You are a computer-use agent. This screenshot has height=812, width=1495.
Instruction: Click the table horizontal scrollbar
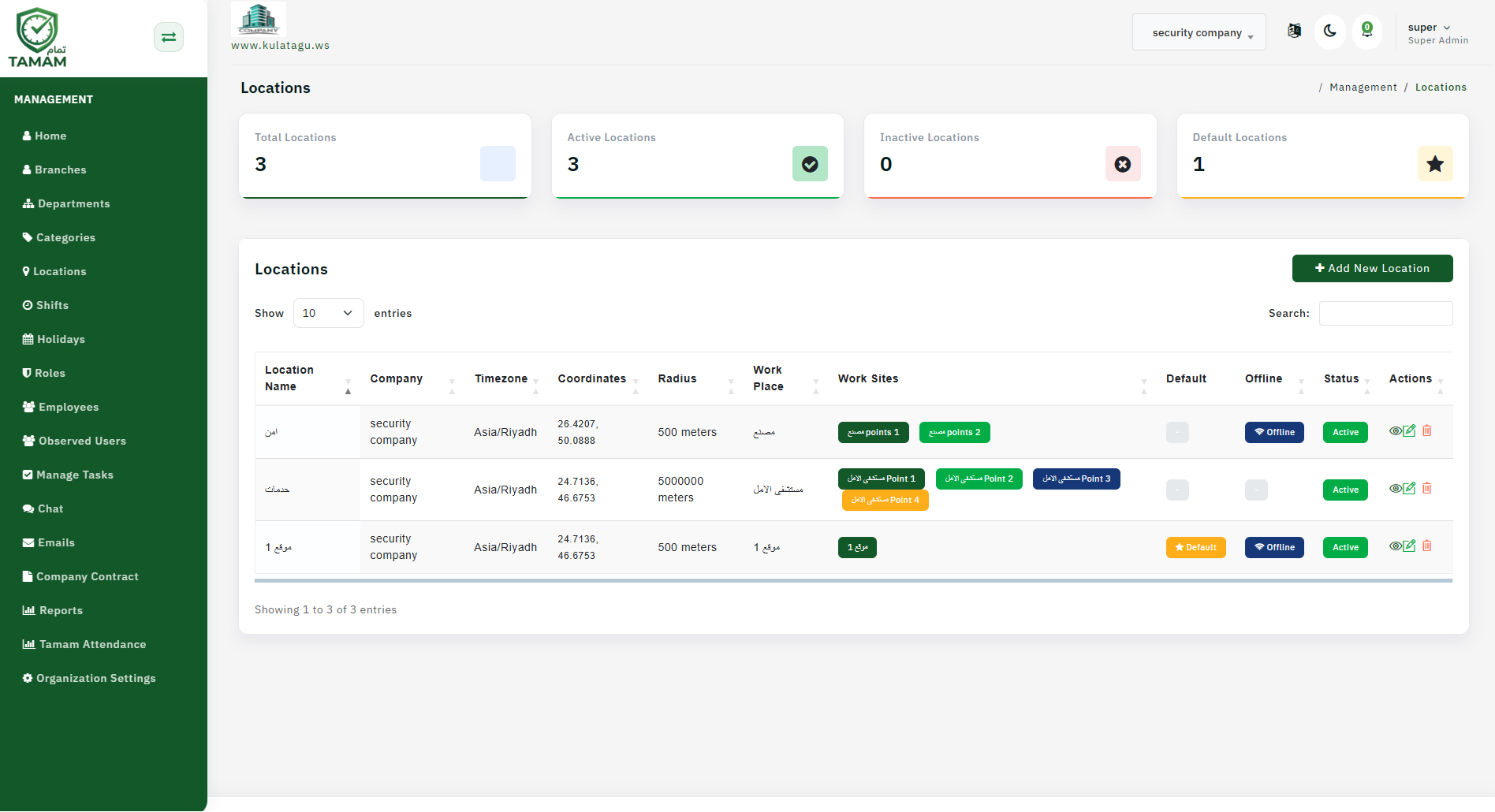click(x=853, y=580)
